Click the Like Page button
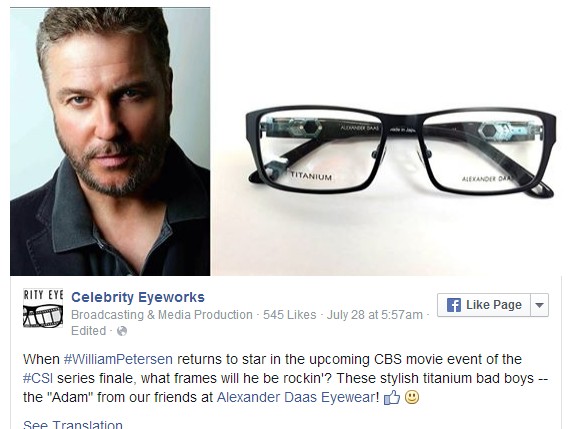The height and width of the screenshot is (429, 570). tap(484, 305)
